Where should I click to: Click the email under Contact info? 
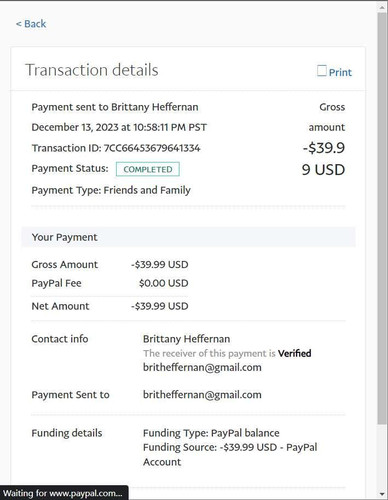click(202, 368)
